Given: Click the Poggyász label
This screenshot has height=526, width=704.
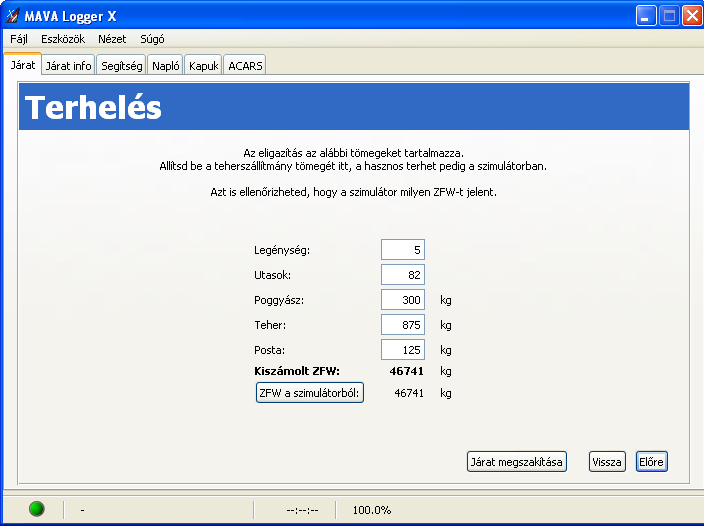Looking at the screenshot, I should point(279,300).
